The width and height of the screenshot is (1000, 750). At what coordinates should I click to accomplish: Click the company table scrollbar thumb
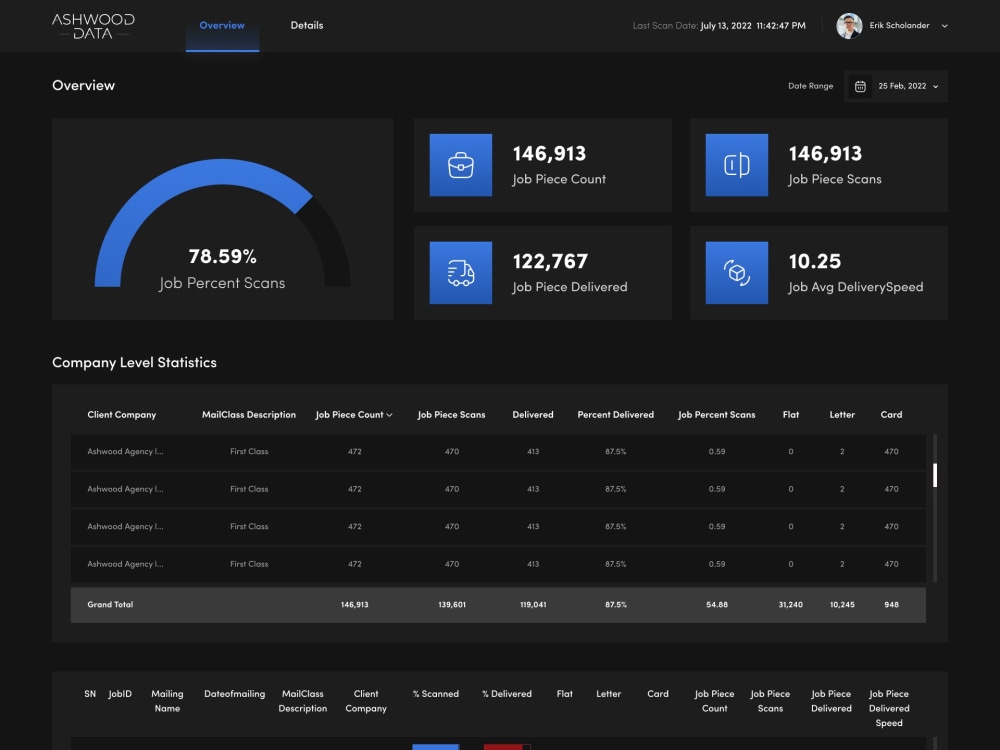point(935,475)
